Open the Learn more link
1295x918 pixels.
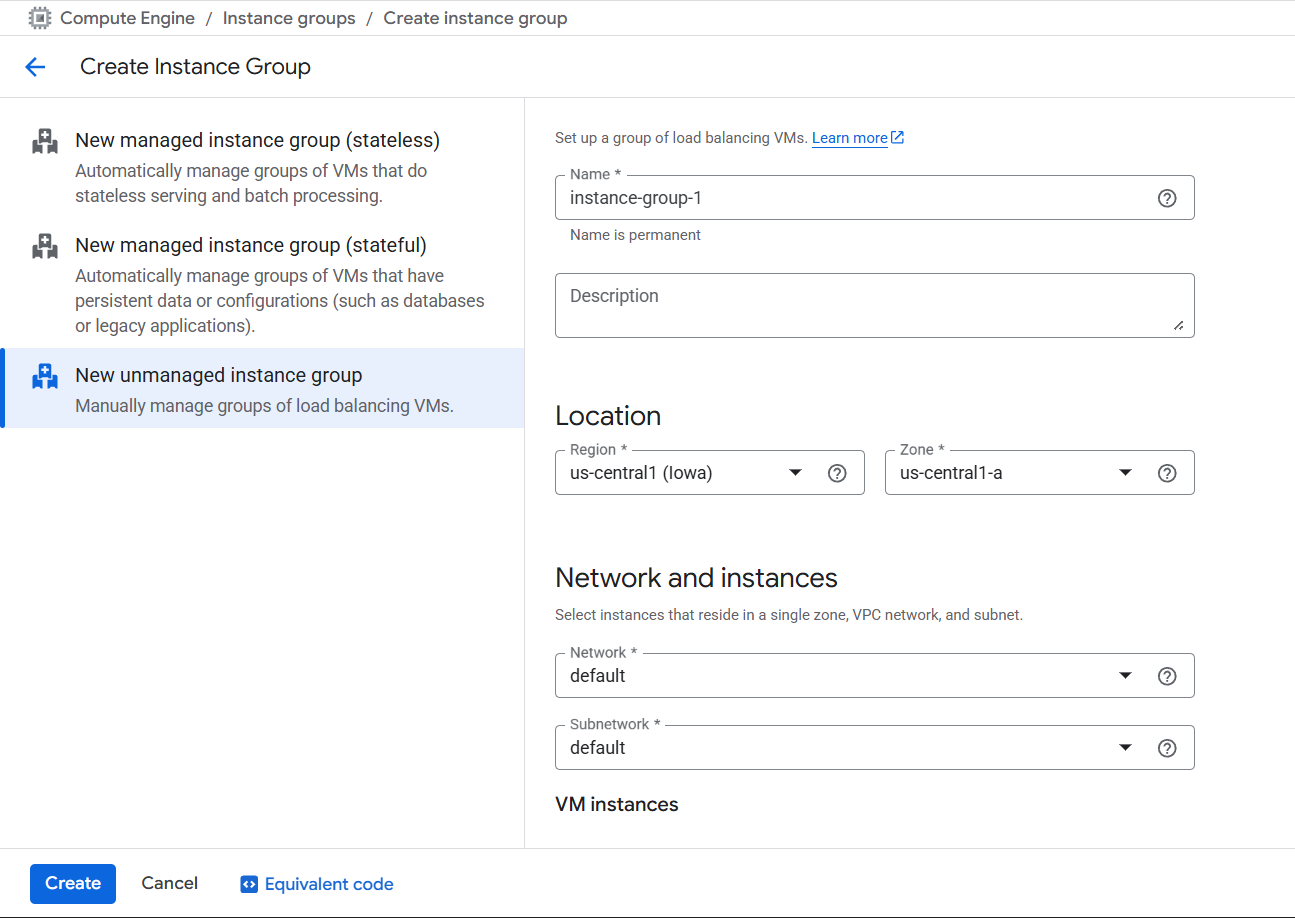point(849,138)
